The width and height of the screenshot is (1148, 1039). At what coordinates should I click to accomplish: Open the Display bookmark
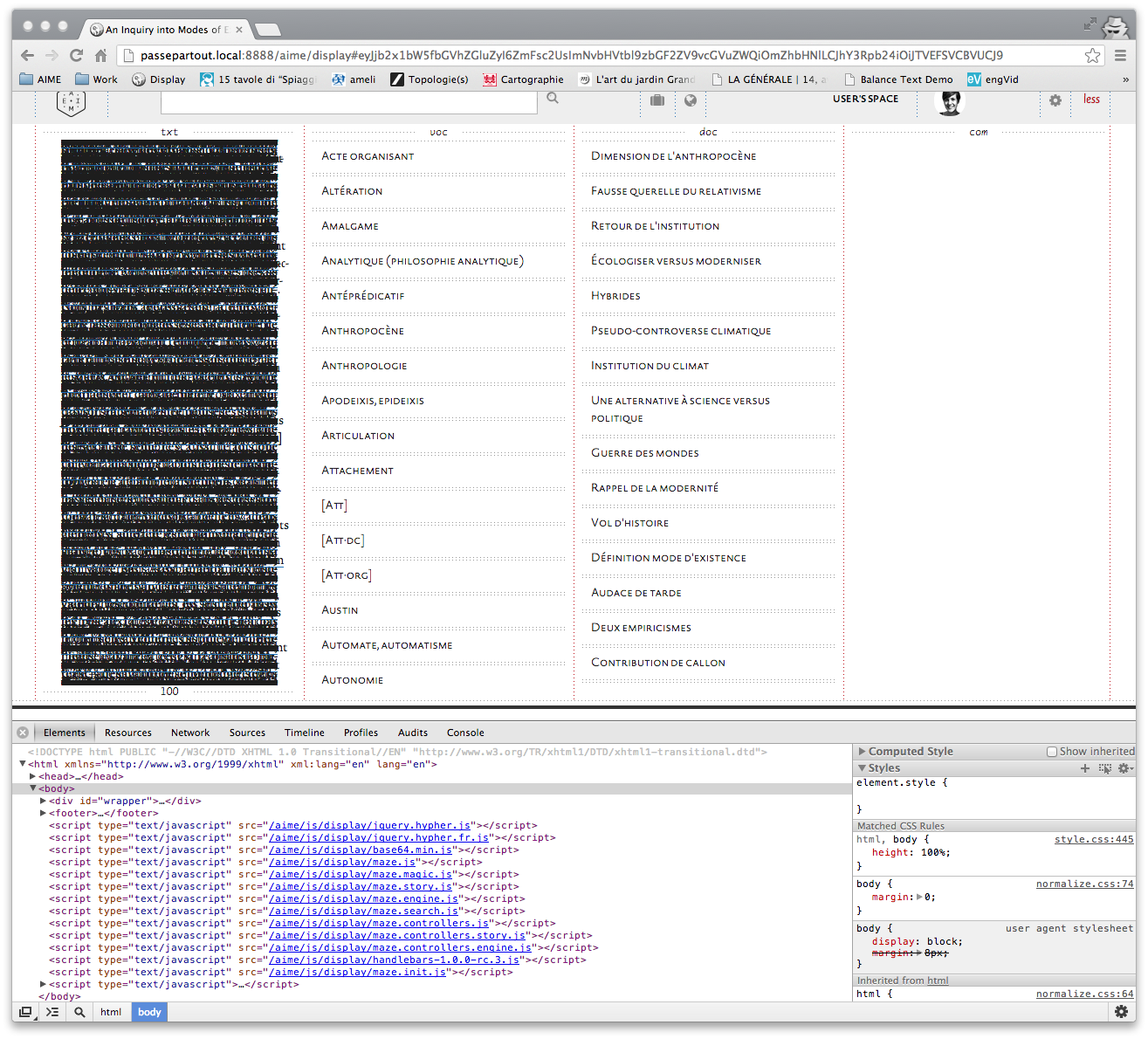(159, 79)
